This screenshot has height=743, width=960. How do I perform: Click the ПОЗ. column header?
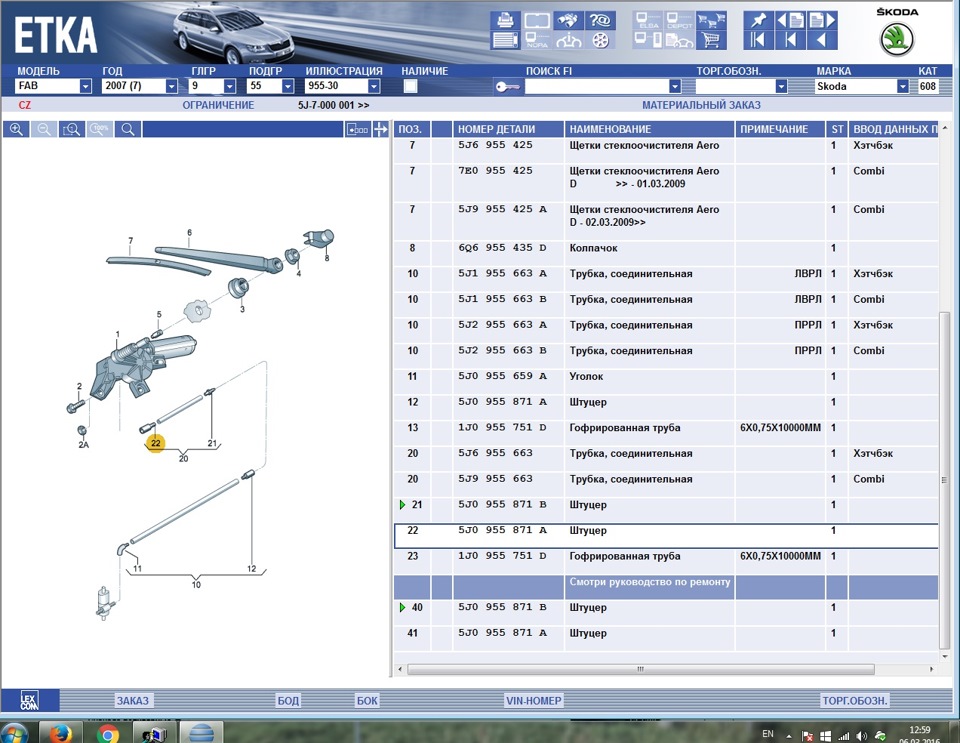411,129
